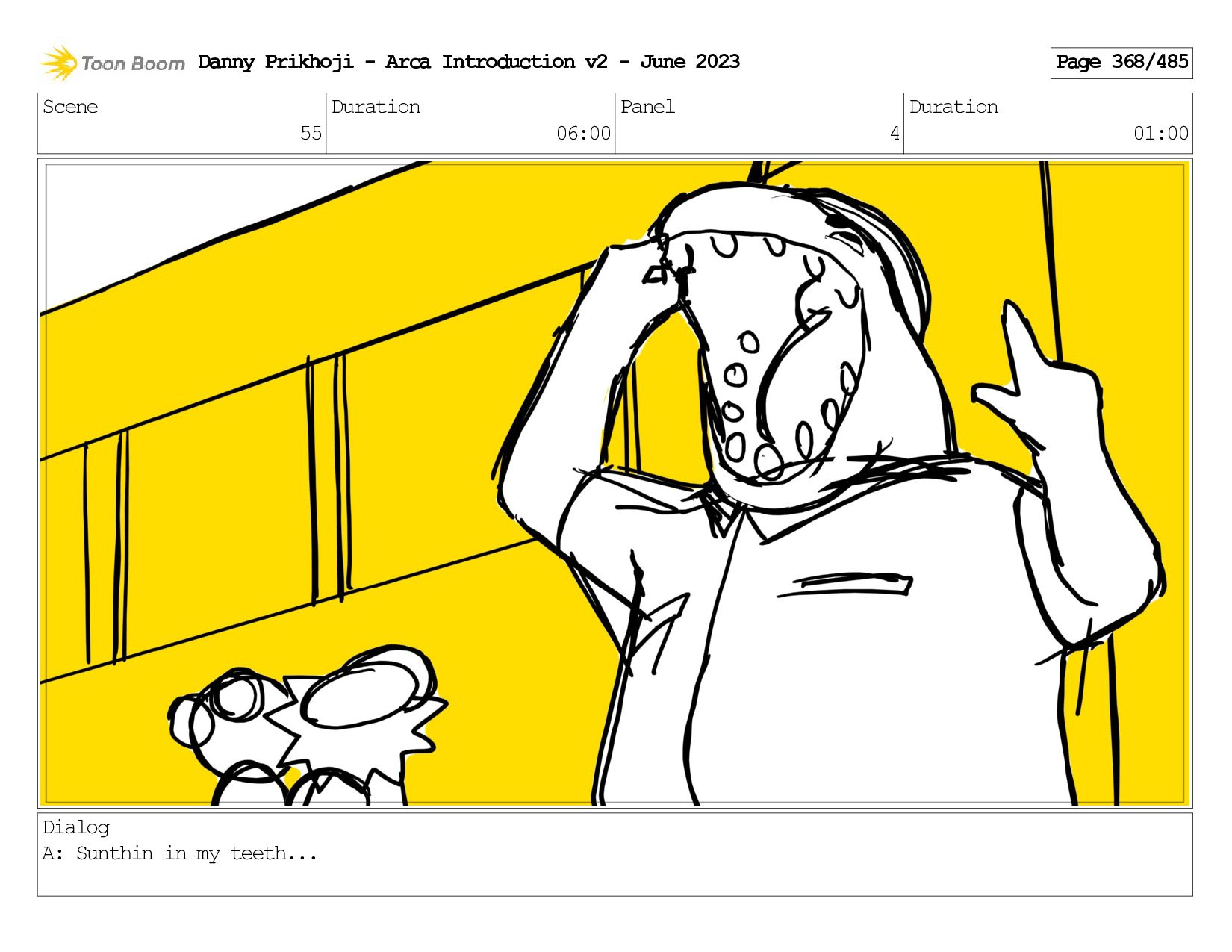Select the panel number '4'
The height and width of the screenshot is (952, 1232).
(895, 134)
